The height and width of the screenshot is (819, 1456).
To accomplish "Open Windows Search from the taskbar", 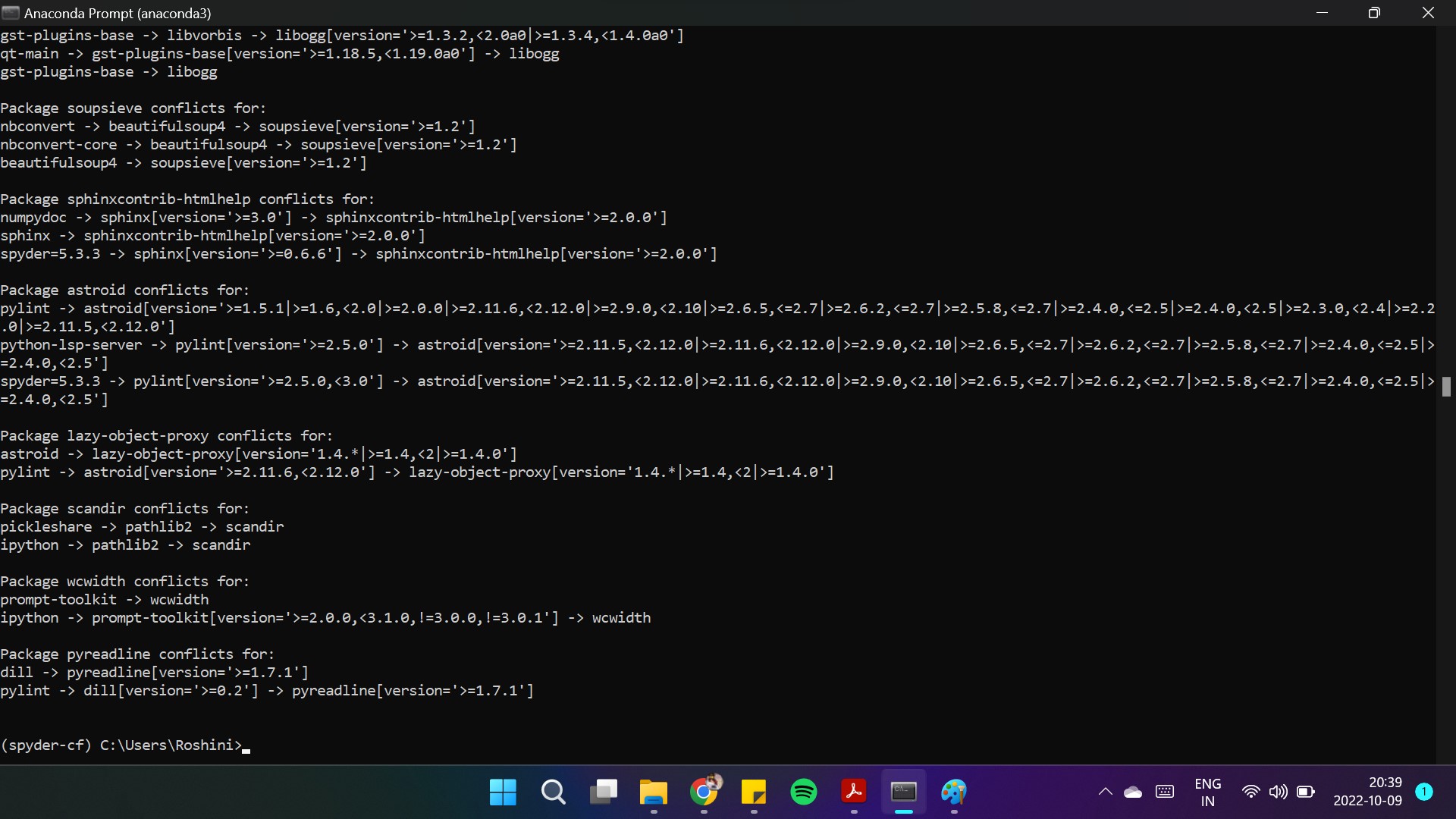I will tap(553, 792).
